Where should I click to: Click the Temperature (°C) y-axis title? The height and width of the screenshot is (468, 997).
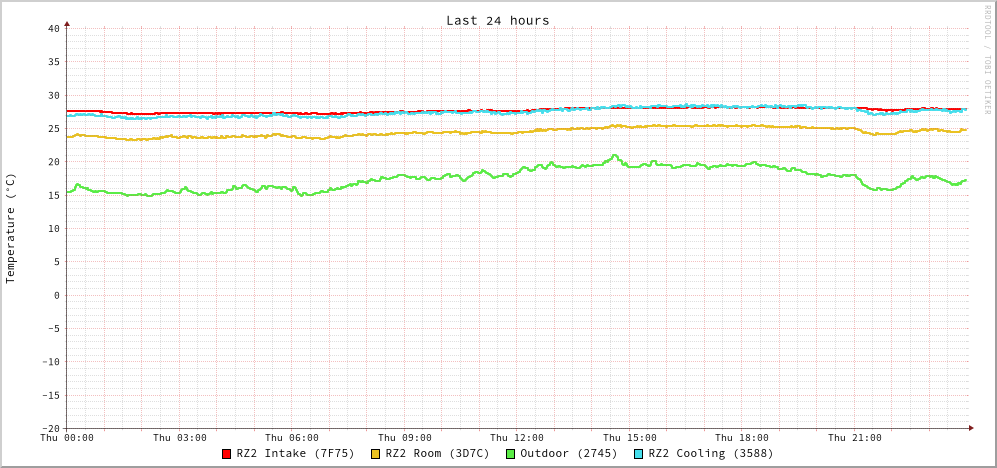coord(11,228)
